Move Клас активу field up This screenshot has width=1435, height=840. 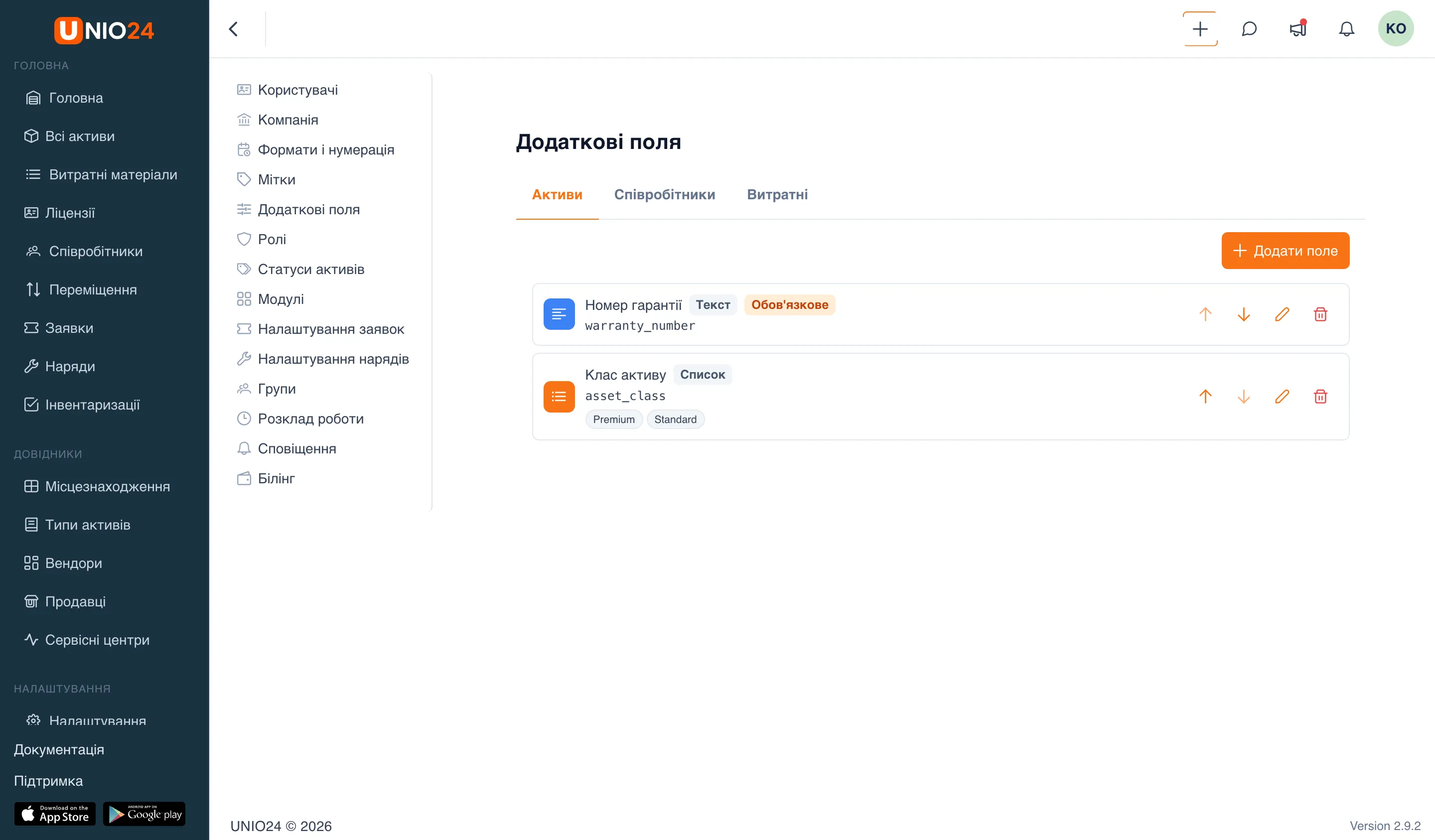coord(1205,397)
